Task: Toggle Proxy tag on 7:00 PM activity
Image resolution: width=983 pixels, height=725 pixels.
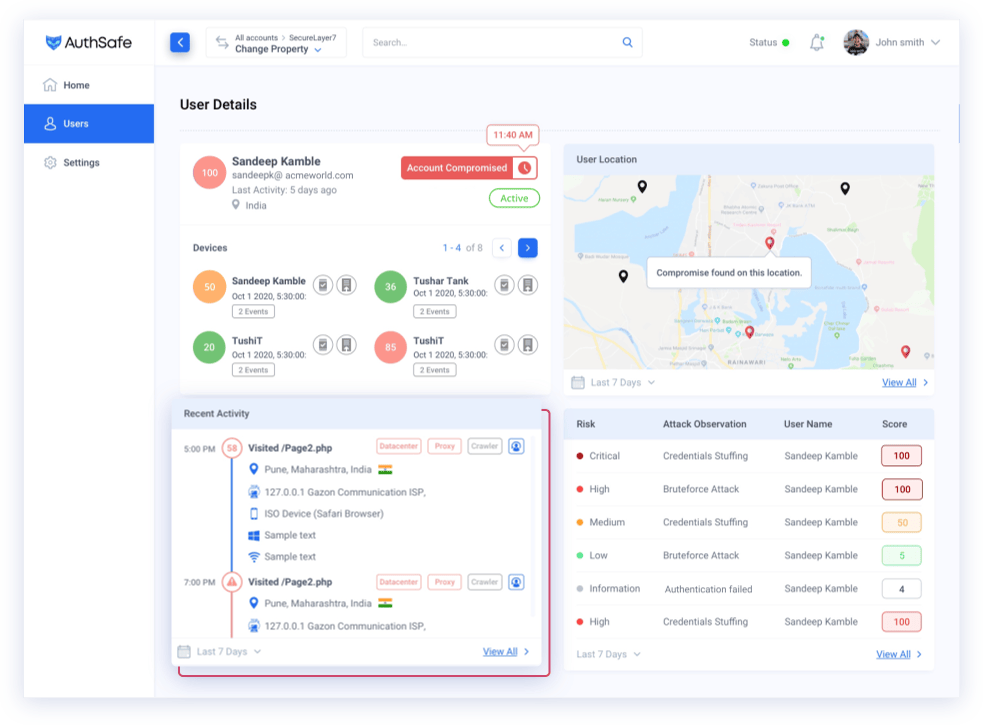Action: [x=444, y=582]
